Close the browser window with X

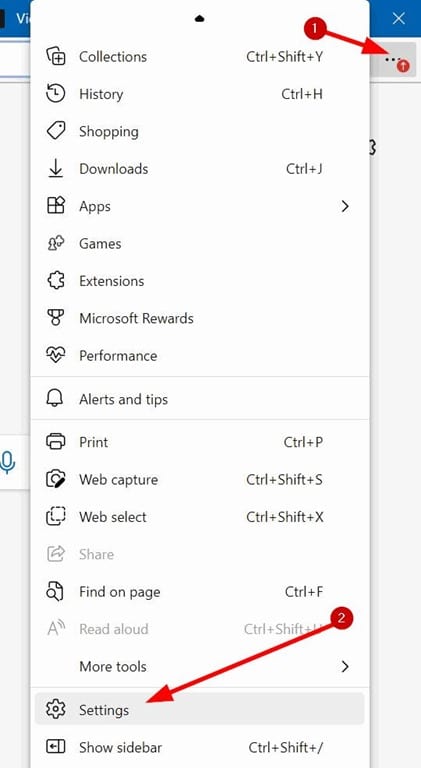click(x=398, y=19)
